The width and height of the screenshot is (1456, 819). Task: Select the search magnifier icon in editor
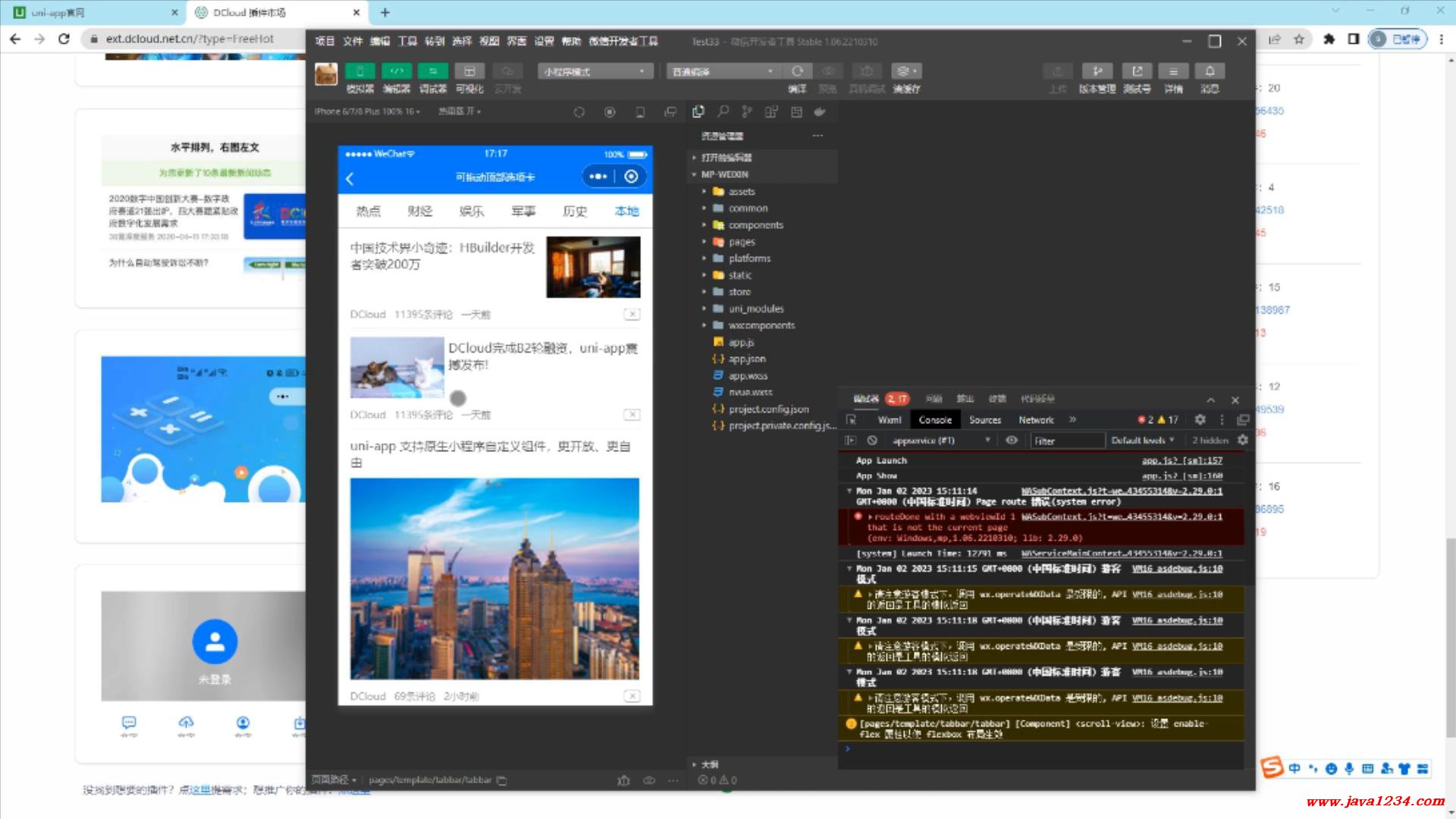click(723, 112)
